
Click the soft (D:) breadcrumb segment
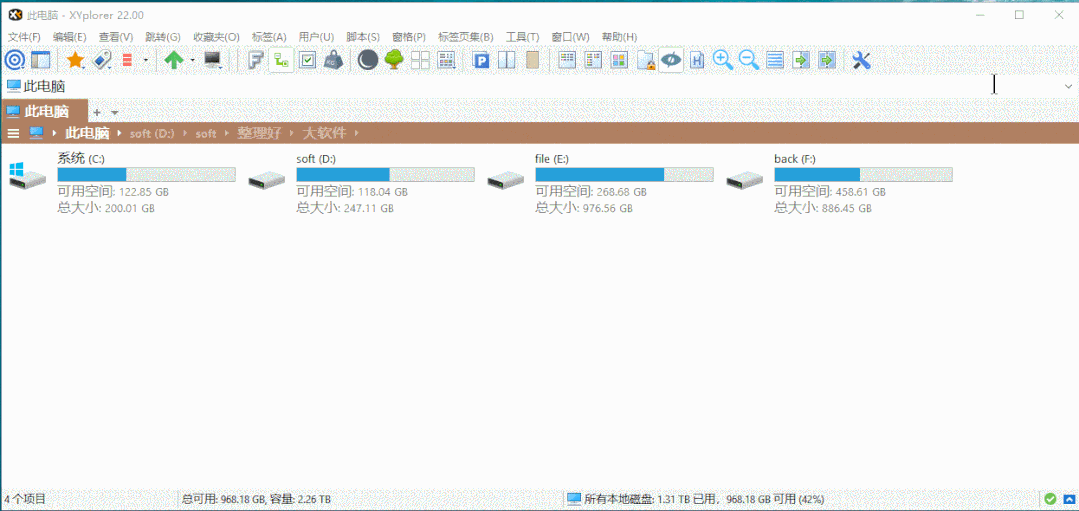[152, 133]
